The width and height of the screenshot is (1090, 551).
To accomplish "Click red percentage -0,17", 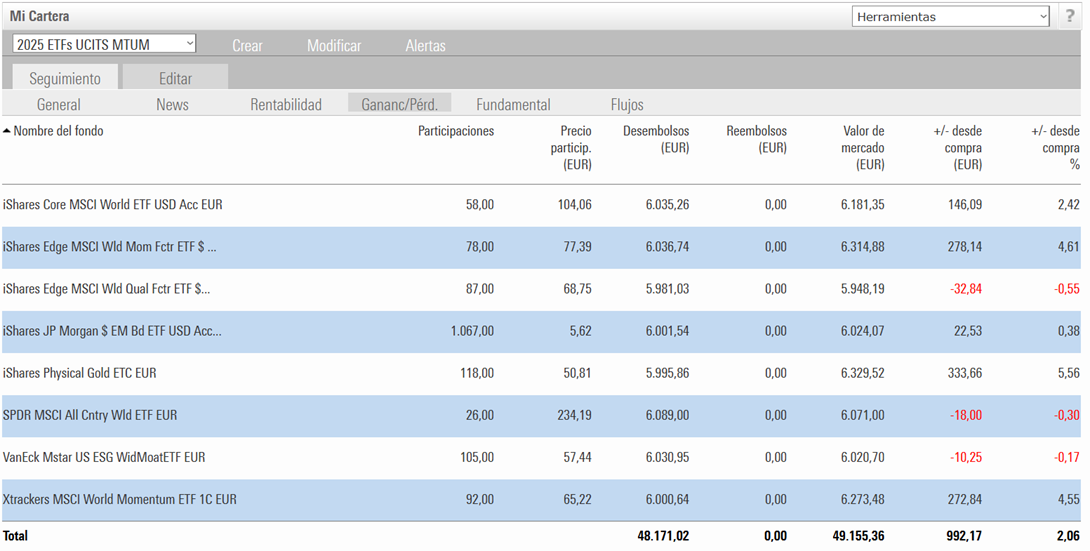I will click(1067, 457).
